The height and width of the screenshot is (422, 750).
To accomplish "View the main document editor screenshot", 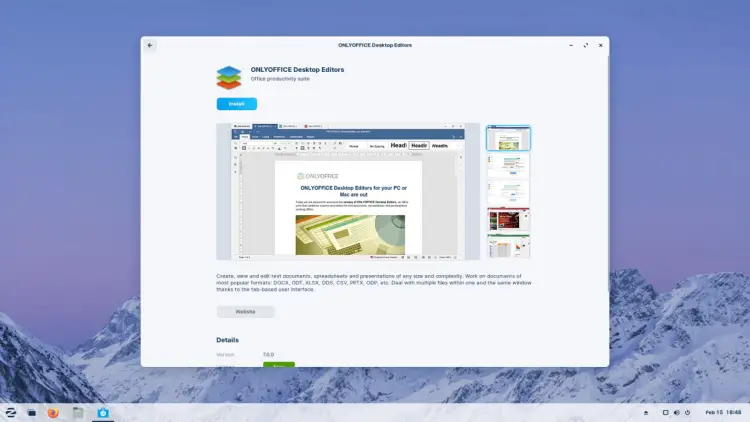I will click(348, 191).
